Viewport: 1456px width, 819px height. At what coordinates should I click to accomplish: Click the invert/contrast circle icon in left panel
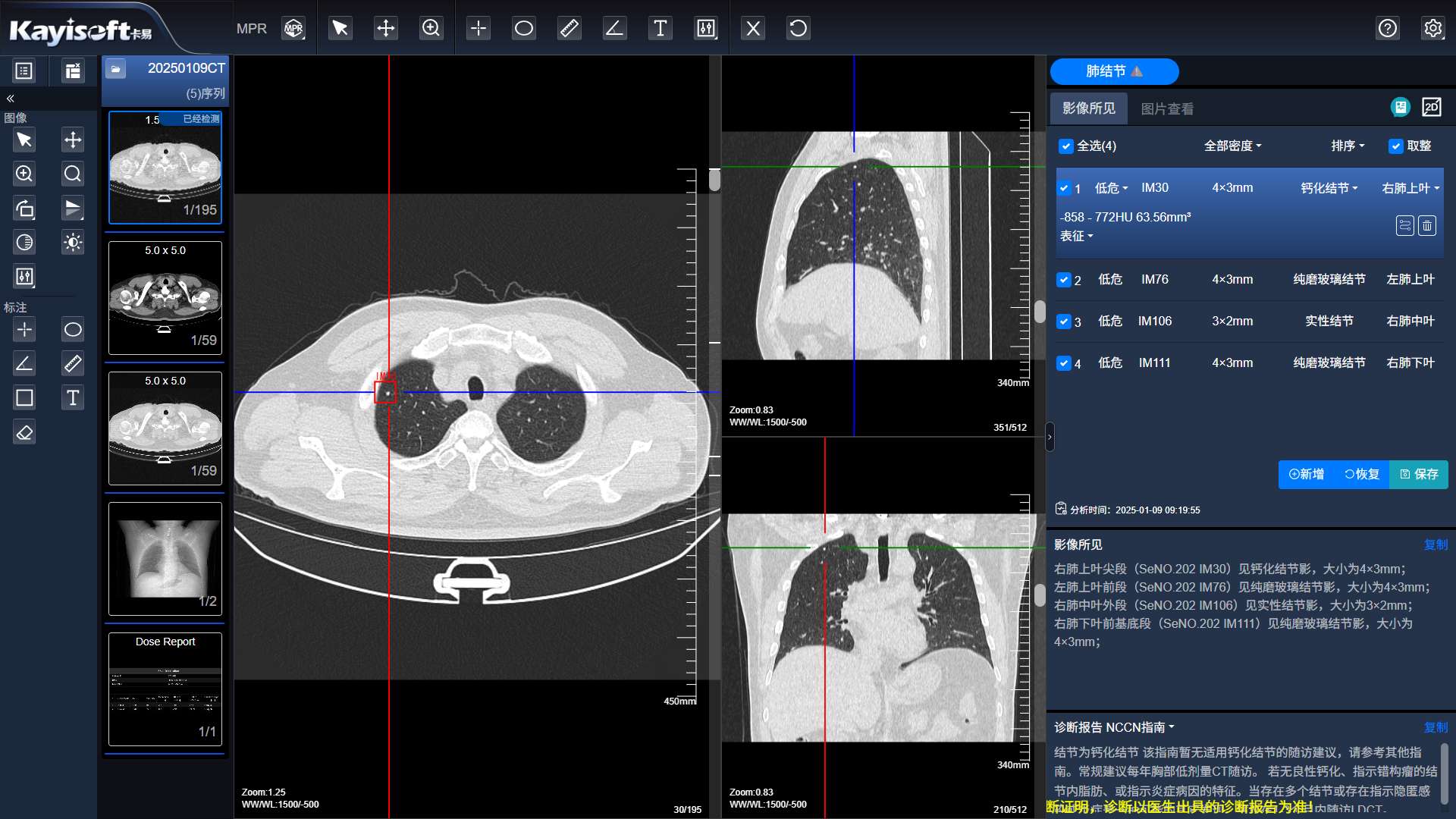pos(24,243)
